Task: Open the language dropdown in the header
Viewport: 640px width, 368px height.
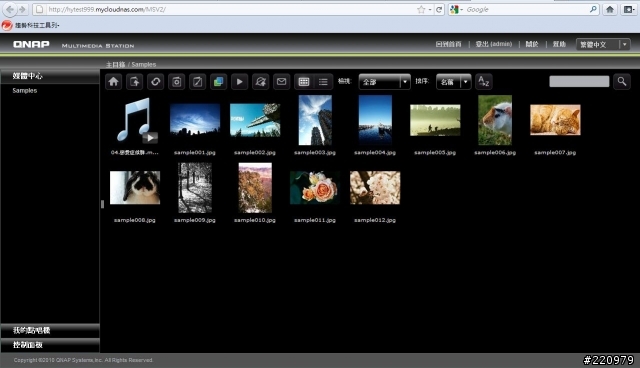Action: pos(603,44)
